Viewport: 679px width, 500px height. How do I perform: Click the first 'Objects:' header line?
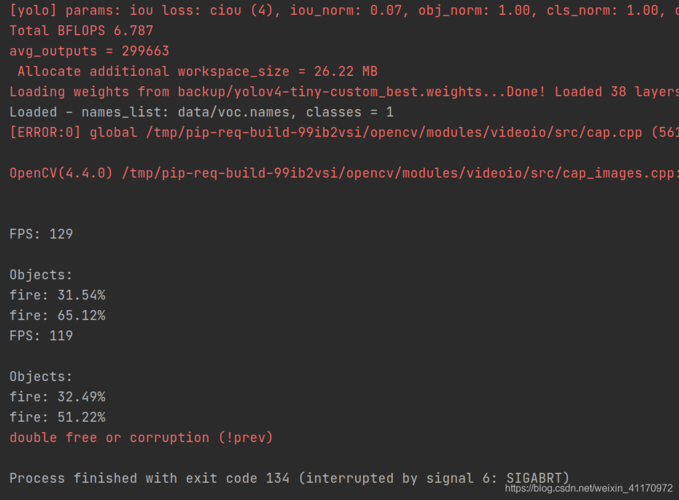(x=41, y=274)
